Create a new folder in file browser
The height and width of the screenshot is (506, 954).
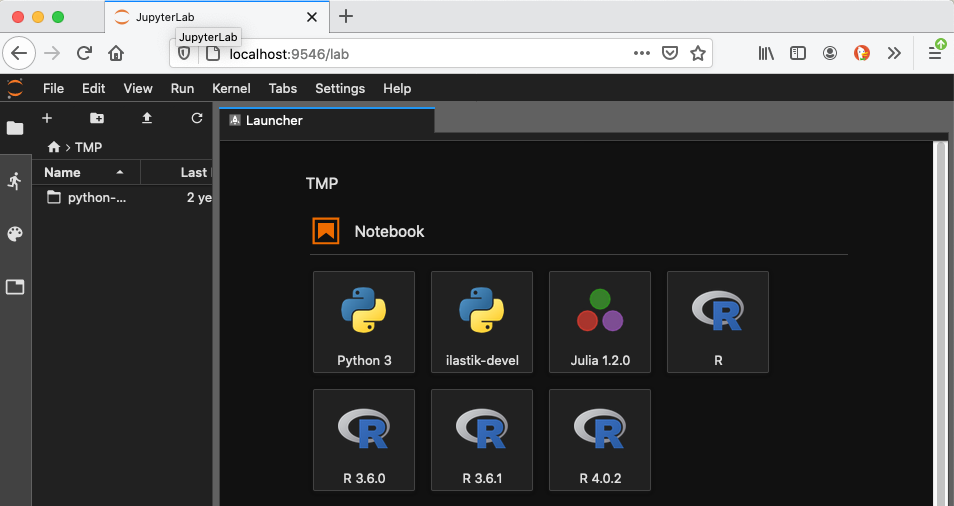97,118
